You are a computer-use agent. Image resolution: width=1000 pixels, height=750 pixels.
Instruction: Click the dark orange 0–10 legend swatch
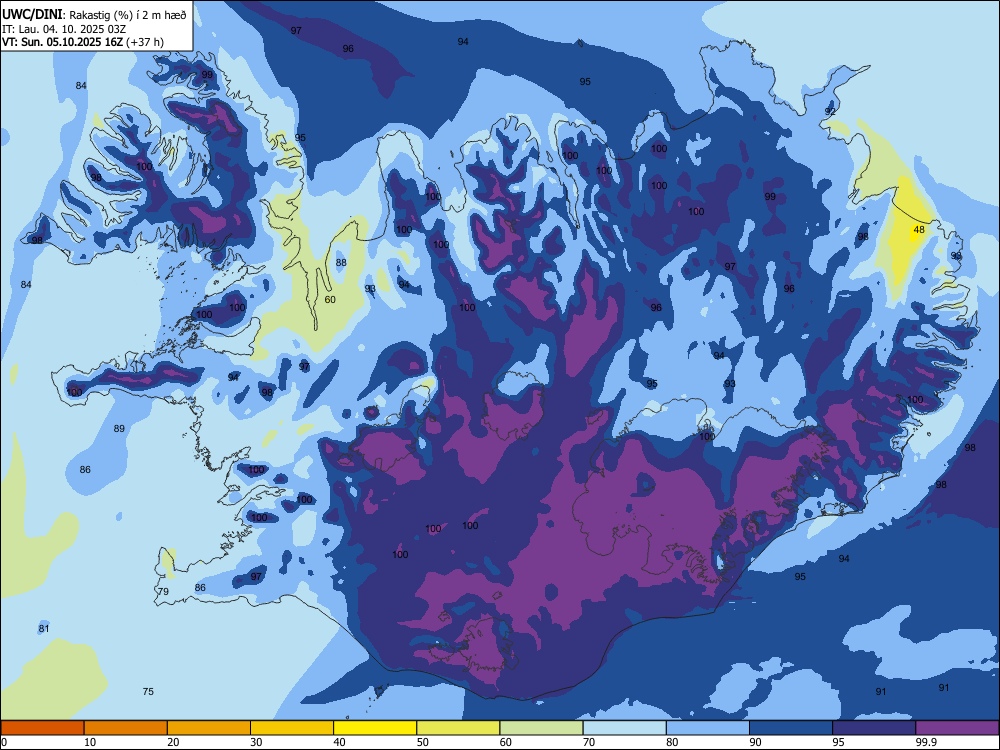[42, 728]
